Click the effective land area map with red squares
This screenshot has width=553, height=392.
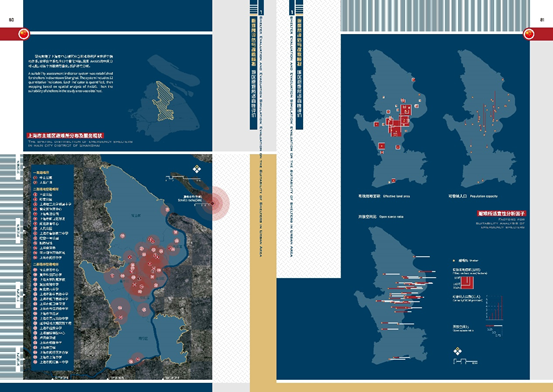391,118
